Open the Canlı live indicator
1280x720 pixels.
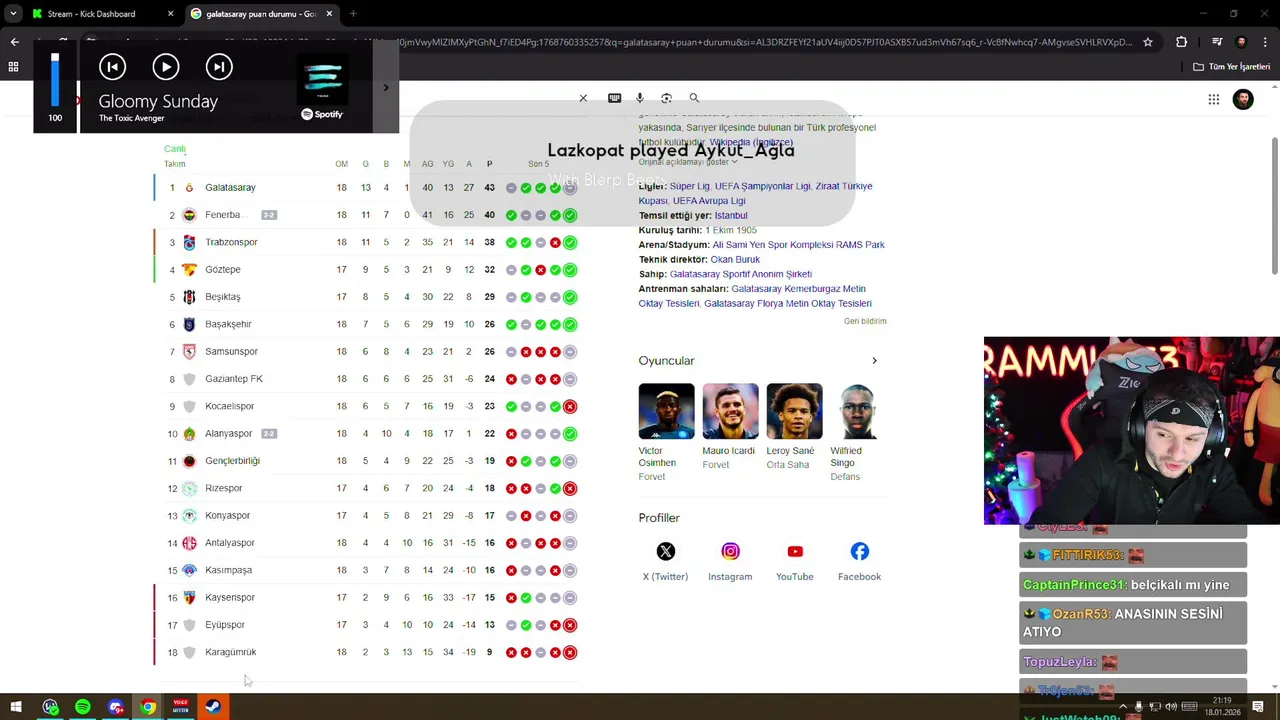click(175, 149)
